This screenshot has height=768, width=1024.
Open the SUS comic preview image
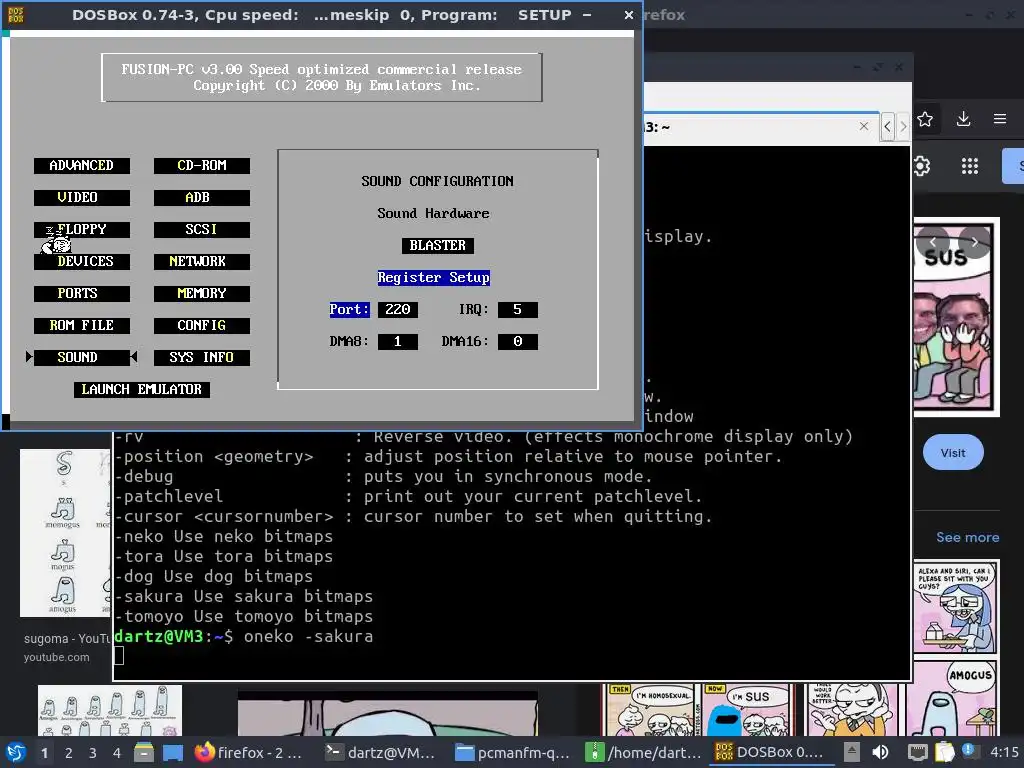[956, 317]
